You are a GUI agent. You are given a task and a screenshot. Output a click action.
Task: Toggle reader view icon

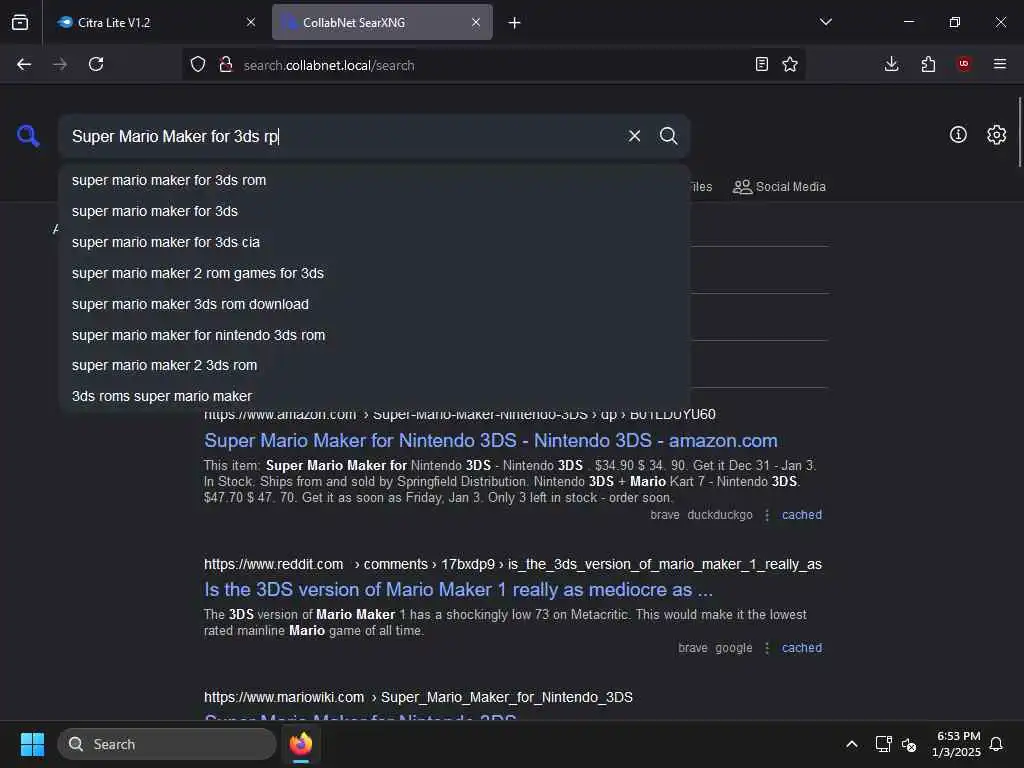pyautogui.click(x=761, y=64)
